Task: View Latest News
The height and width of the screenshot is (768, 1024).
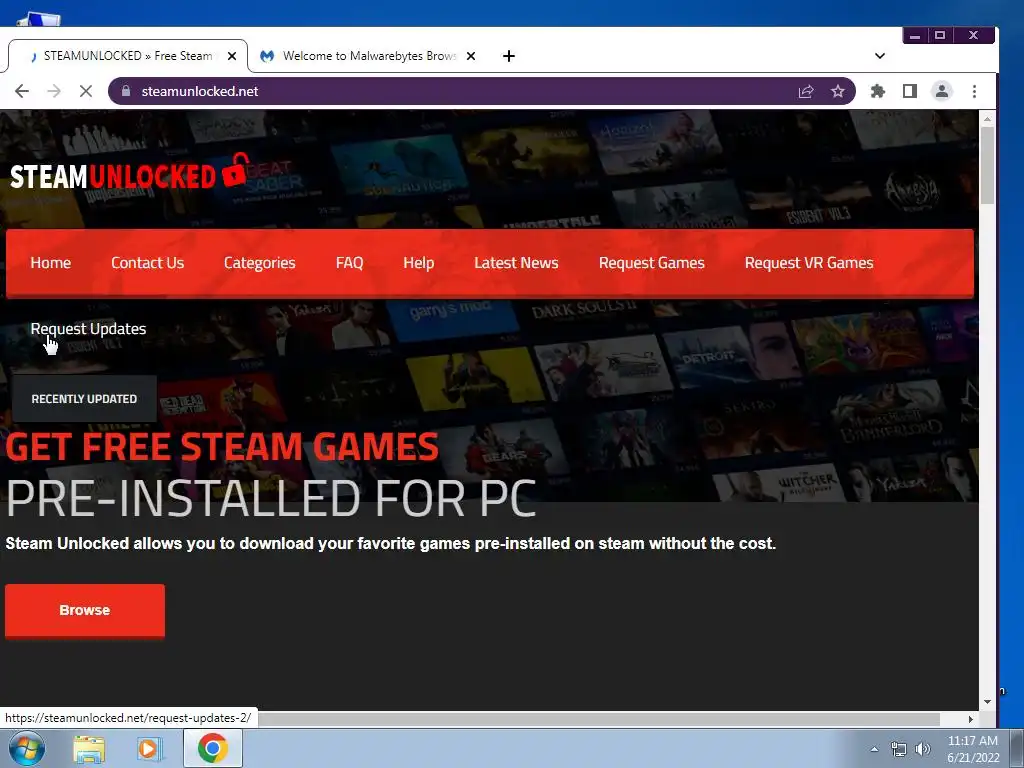Action: pos(516,263)
